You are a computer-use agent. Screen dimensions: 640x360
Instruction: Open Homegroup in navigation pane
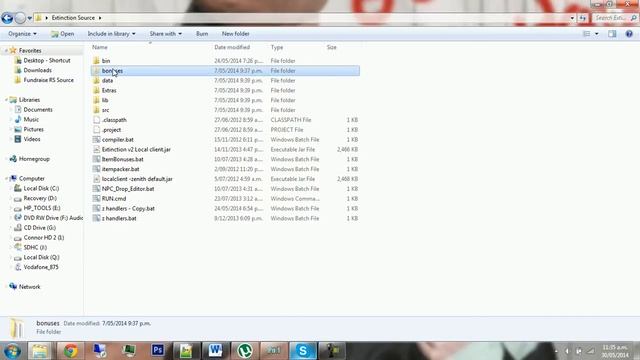[x=34, y=159]
